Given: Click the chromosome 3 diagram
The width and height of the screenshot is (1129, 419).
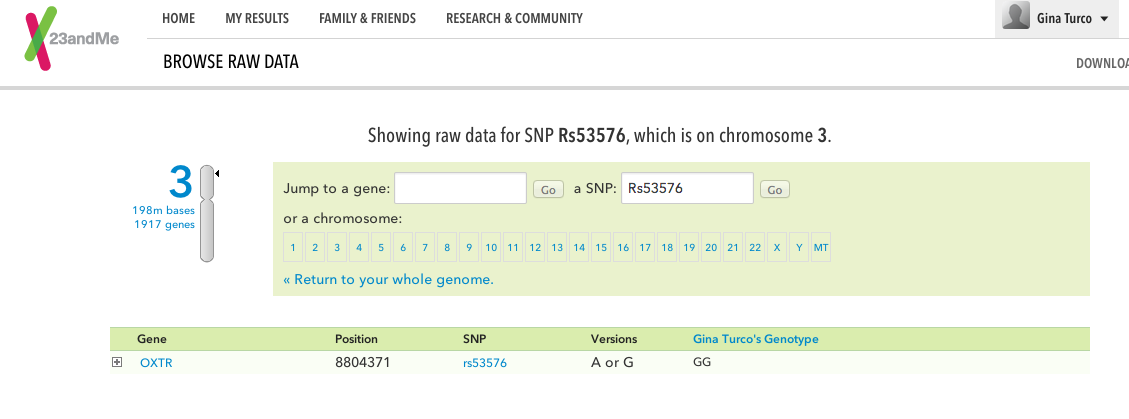Looking at the screenshot, I should point(207,214).
